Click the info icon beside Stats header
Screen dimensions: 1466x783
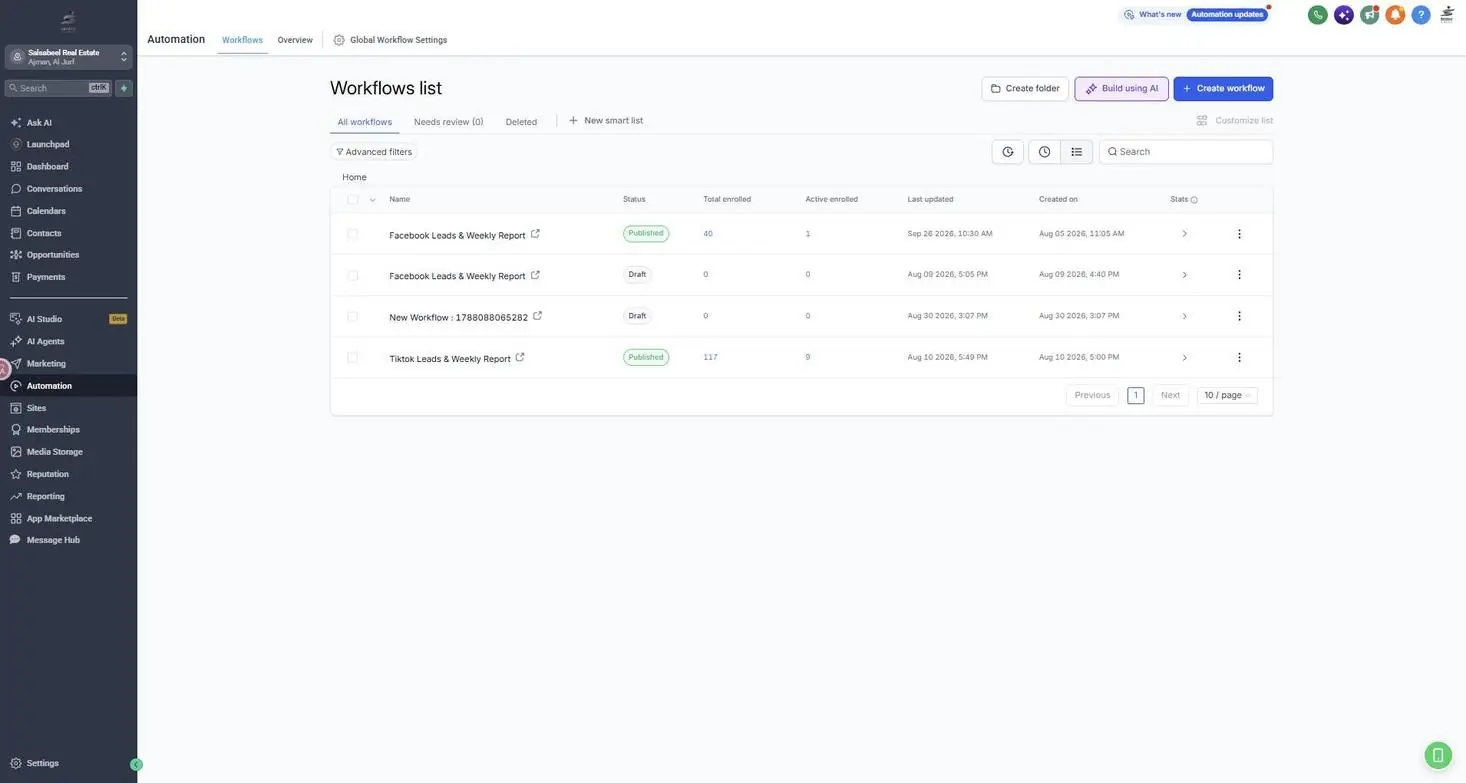1194,200
